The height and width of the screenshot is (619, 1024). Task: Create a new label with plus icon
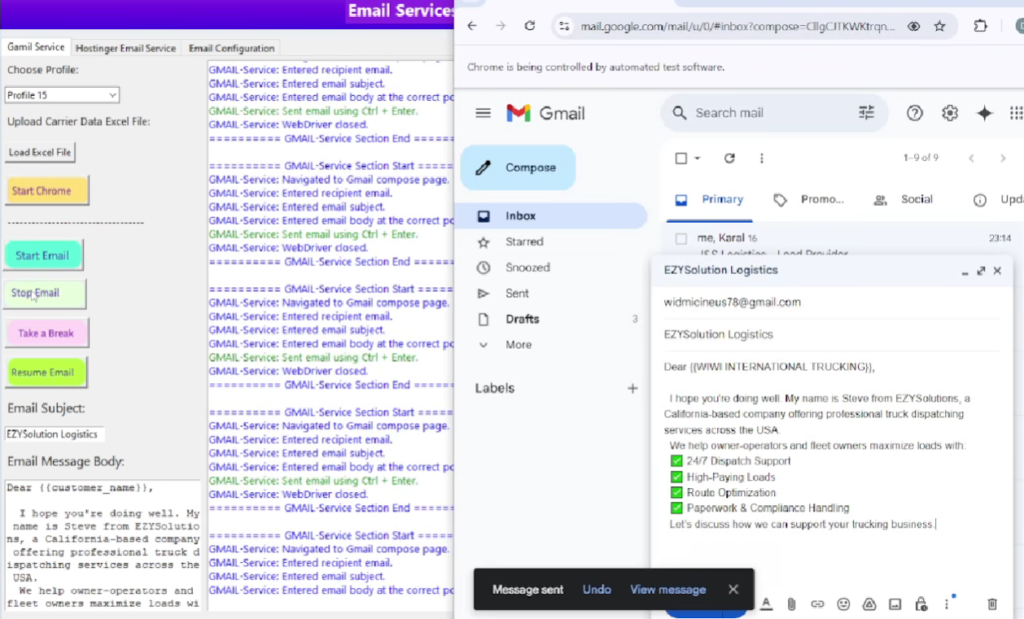coord(632,389)
